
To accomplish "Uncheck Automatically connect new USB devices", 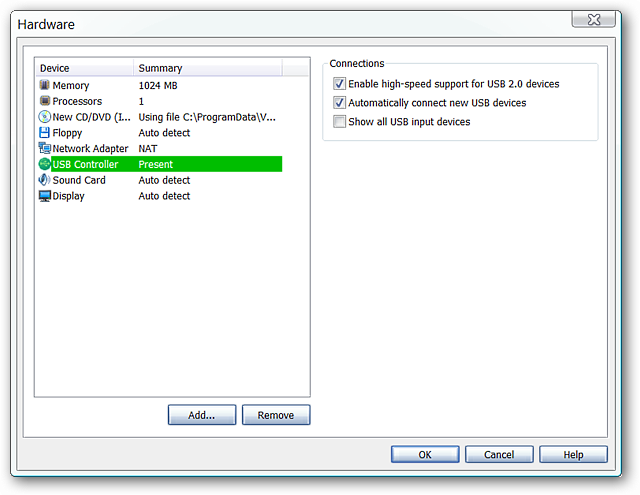I will pos(339,102).
